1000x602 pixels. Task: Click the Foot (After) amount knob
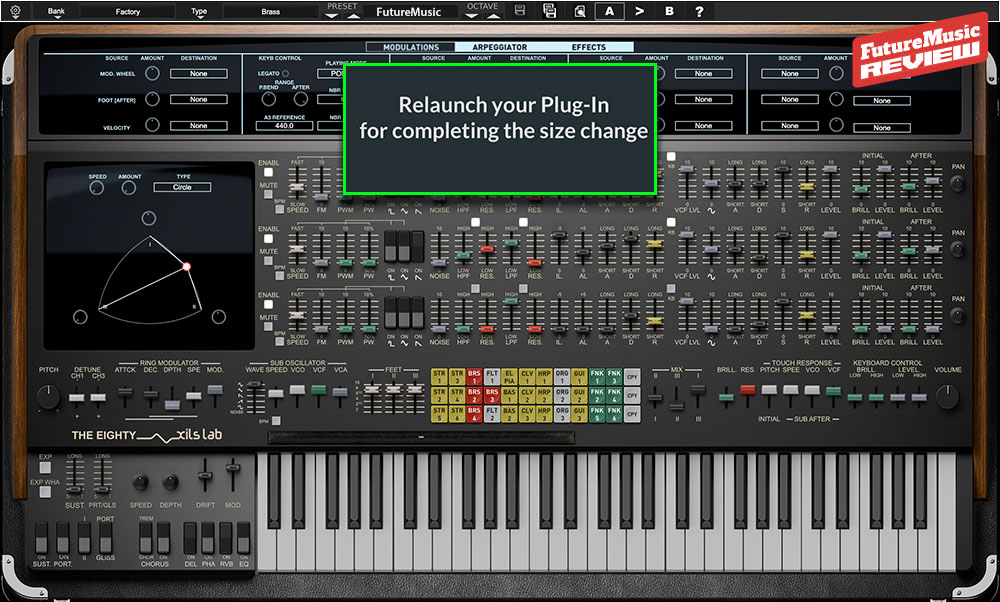152,99
